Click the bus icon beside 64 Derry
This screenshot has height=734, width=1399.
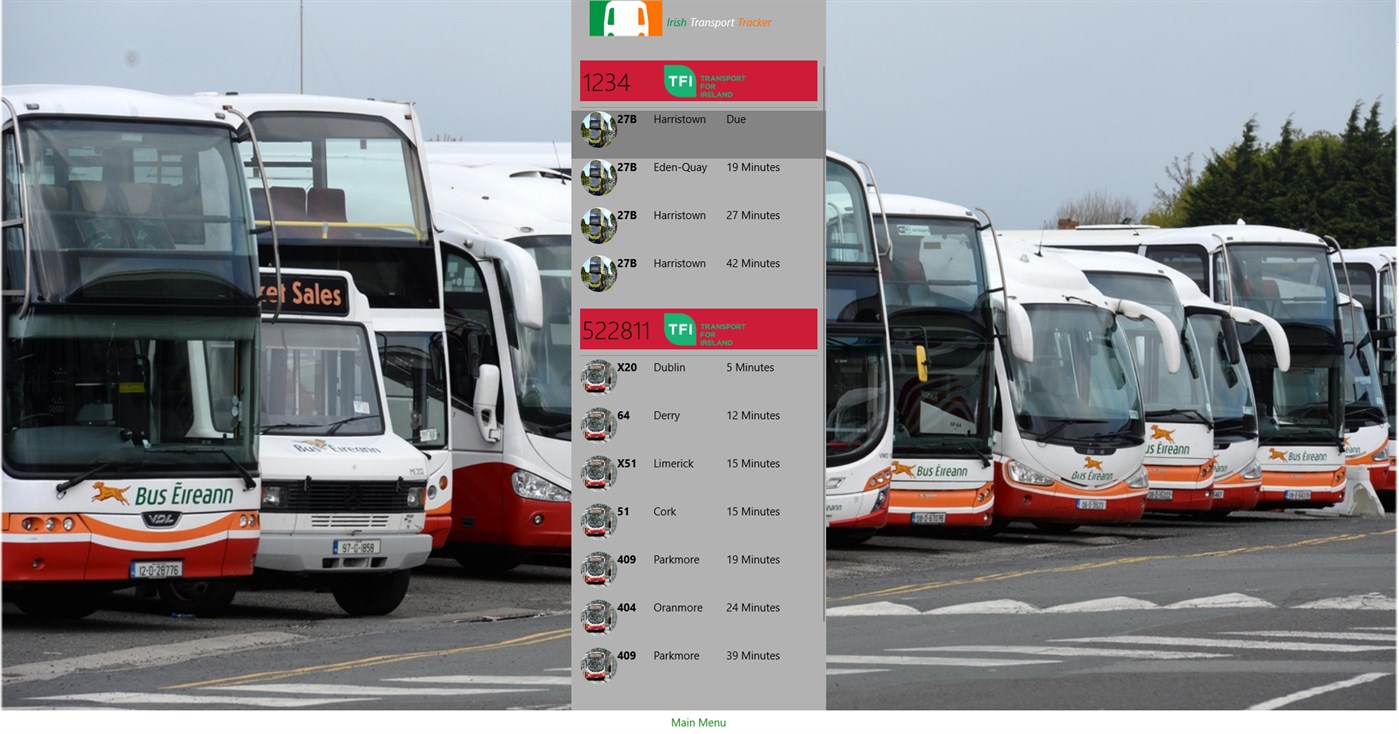pos(598,424)
